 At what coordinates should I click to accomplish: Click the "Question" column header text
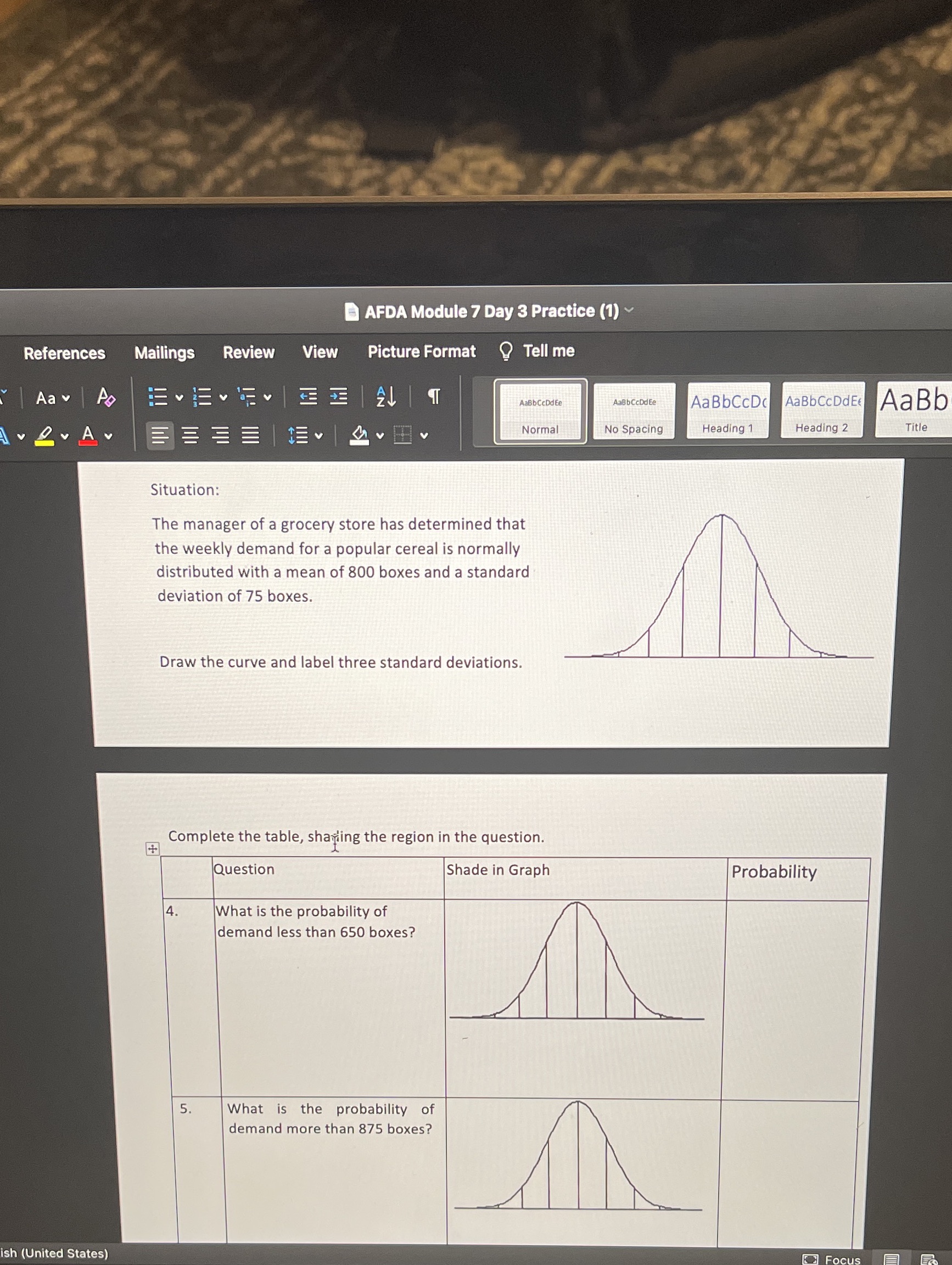pos(244,869)
